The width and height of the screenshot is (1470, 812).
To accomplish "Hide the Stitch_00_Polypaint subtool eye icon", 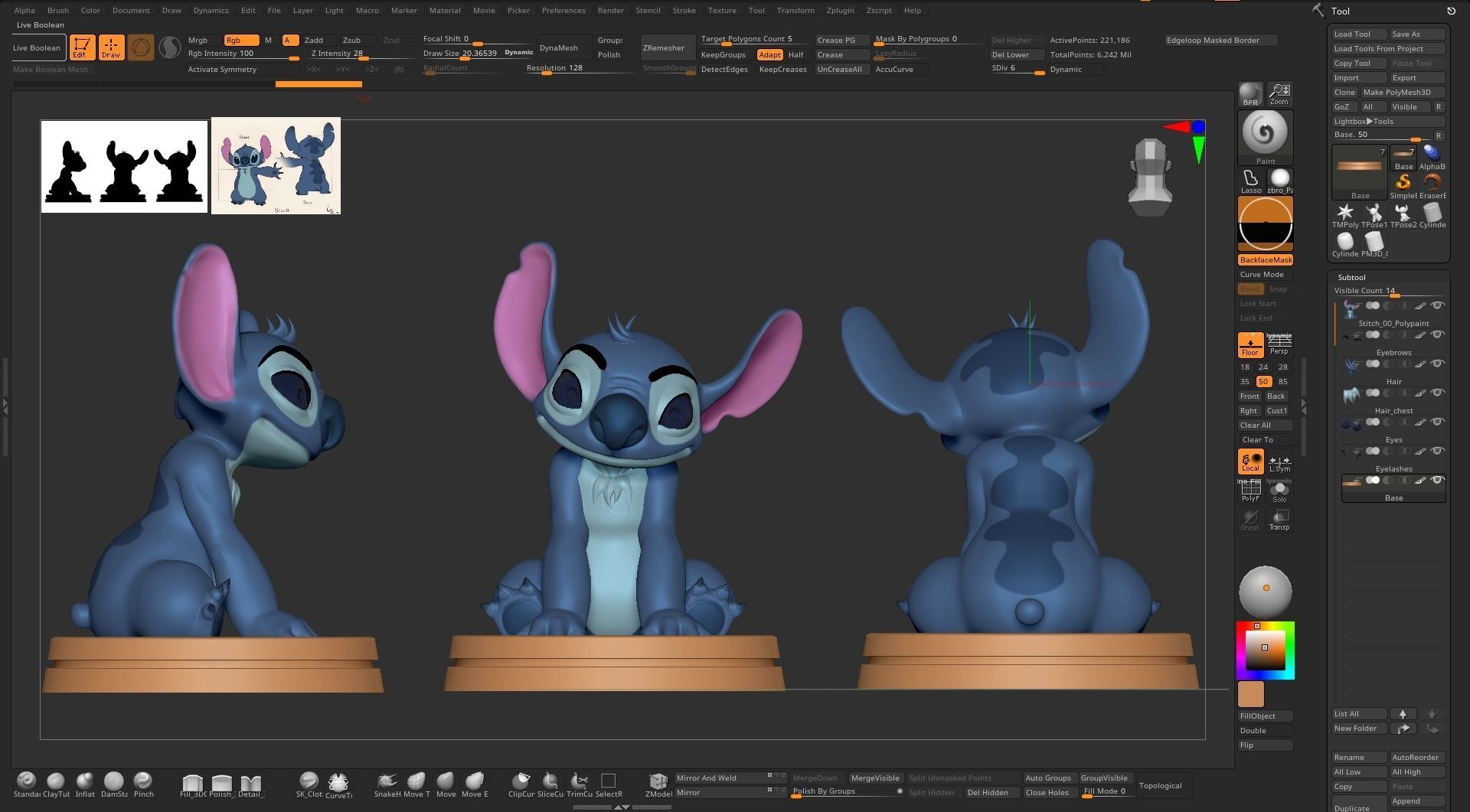I will click(x=1438, y=305).
